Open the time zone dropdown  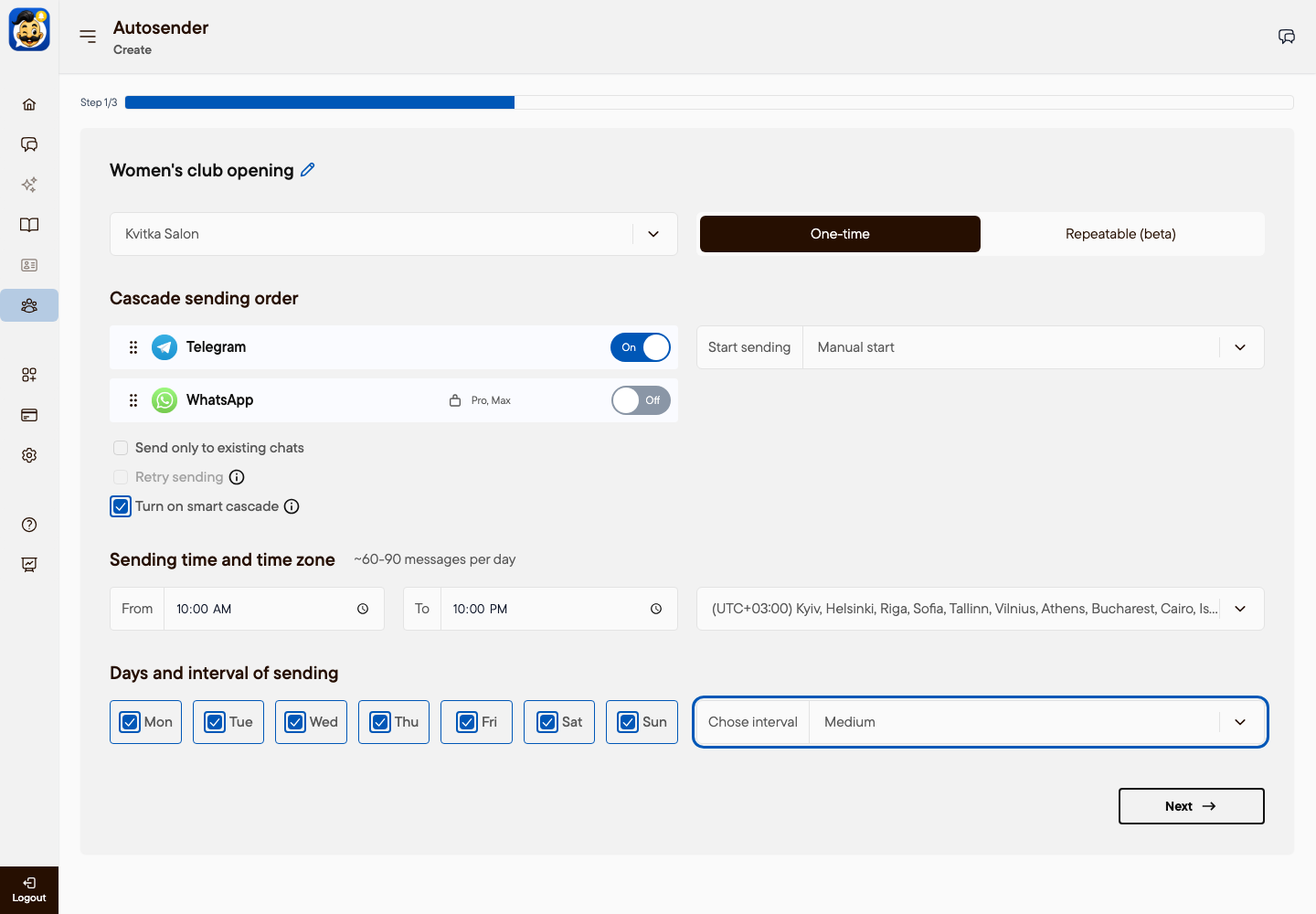(x=981, y=609)
